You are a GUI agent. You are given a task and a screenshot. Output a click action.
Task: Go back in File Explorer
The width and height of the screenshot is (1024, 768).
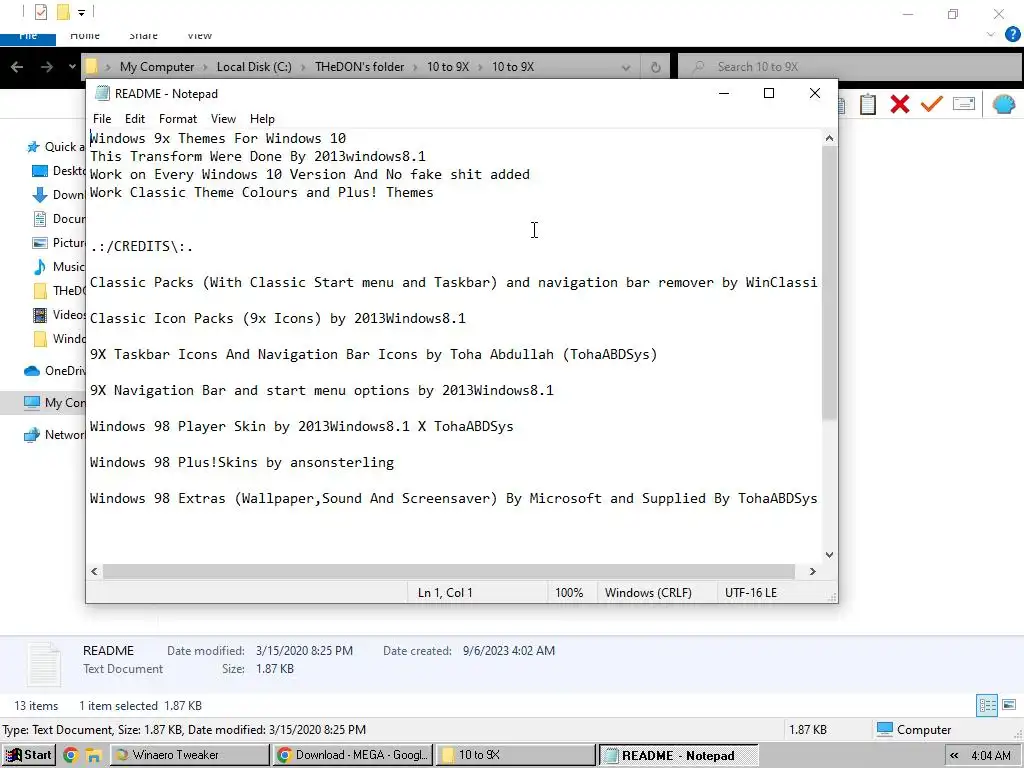point(17,67)
